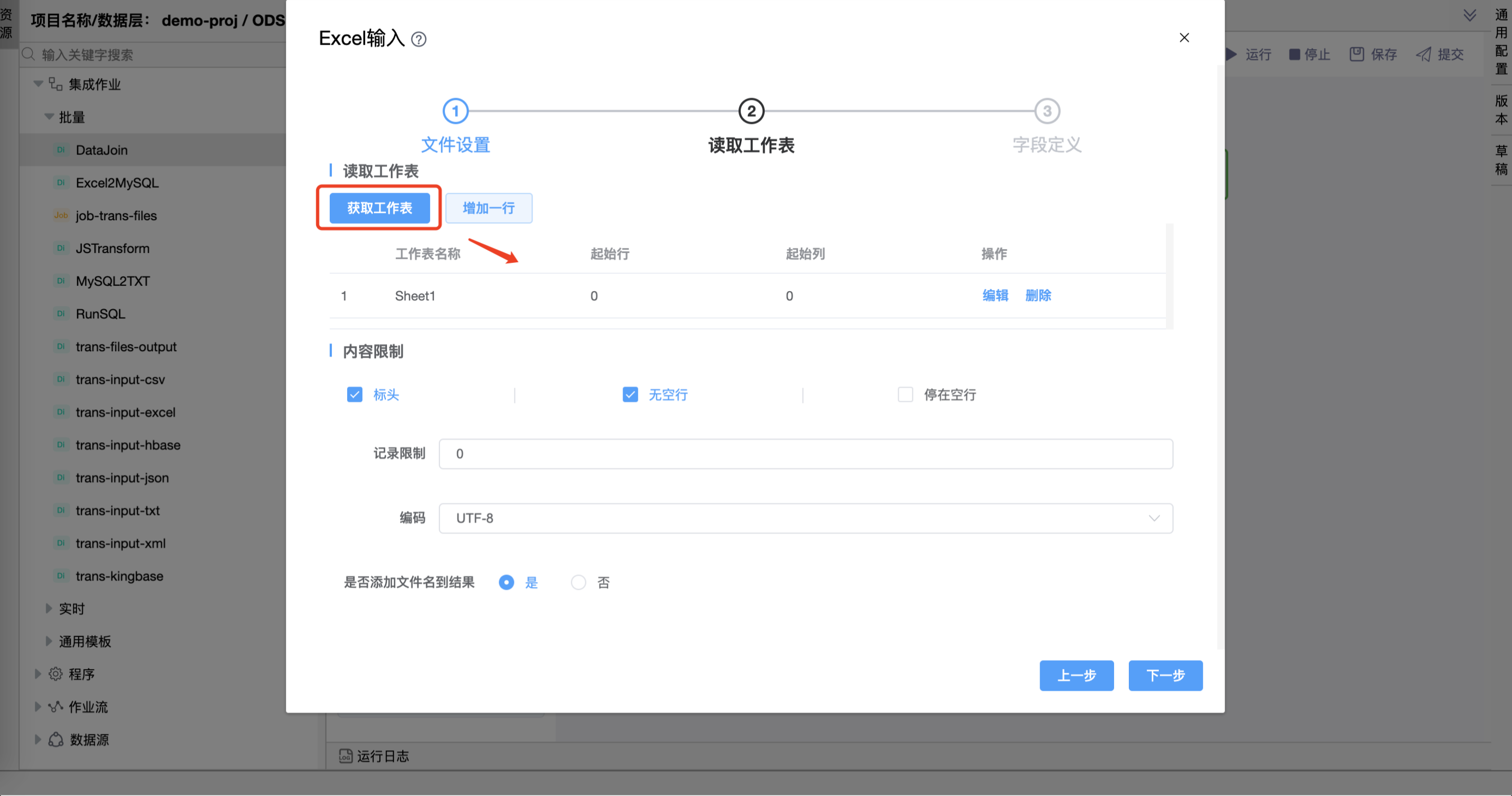Image resolution: width=1512 pixels, height=796 pixels.
Task: Click the submit (提交) paper plane icon
Action: [x=1423, y=55]
